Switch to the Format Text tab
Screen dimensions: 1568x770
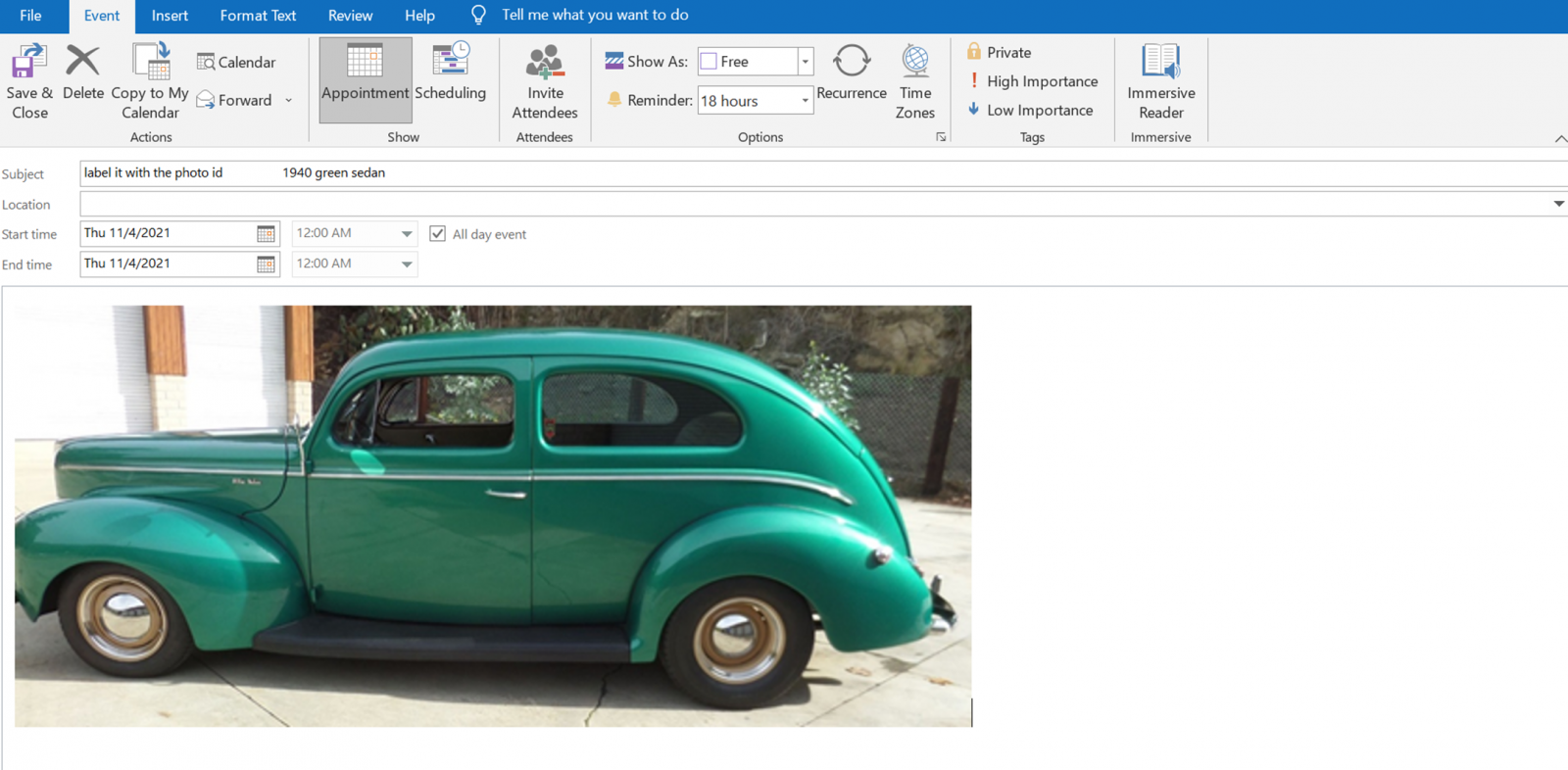coord(258,16)
